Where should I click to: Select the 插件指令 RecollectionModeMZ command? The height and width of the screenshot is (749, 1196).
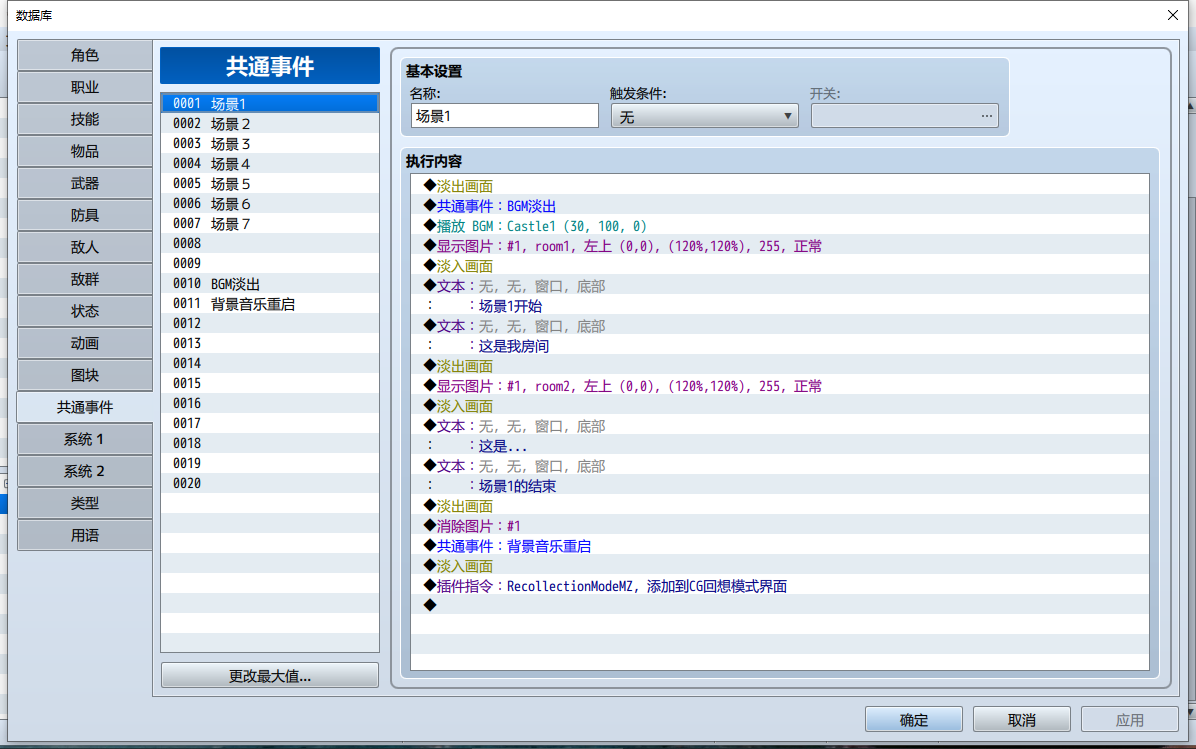click(780, 586)
